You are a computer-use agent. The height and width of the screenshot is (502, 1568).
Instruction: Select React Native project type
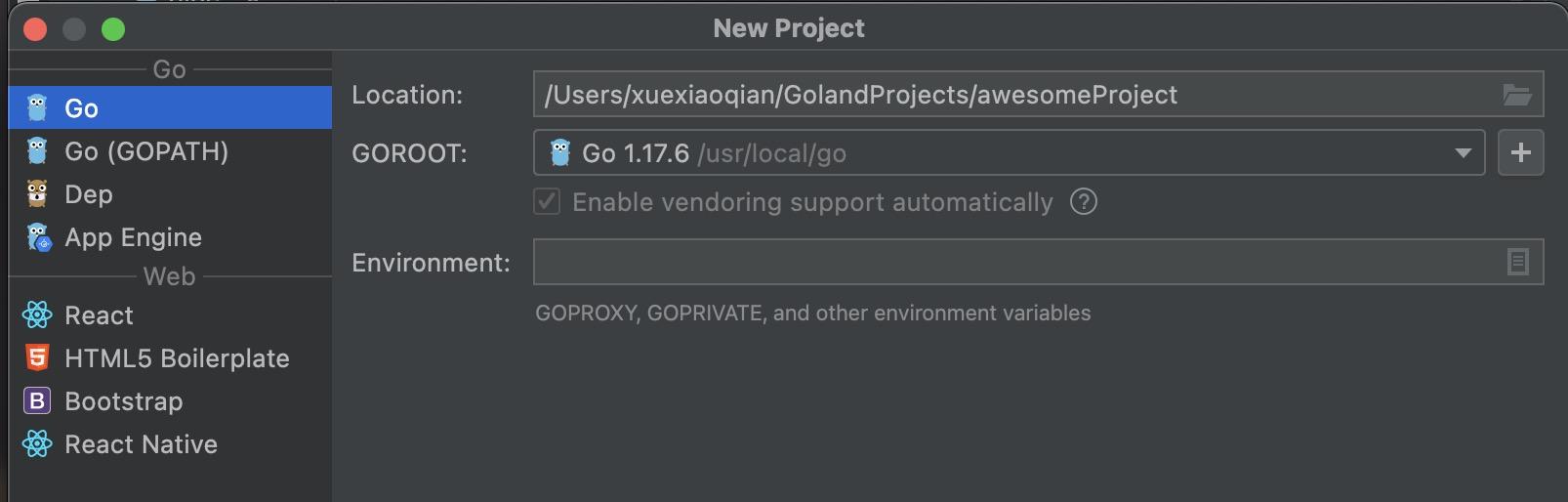coord(141,444)
